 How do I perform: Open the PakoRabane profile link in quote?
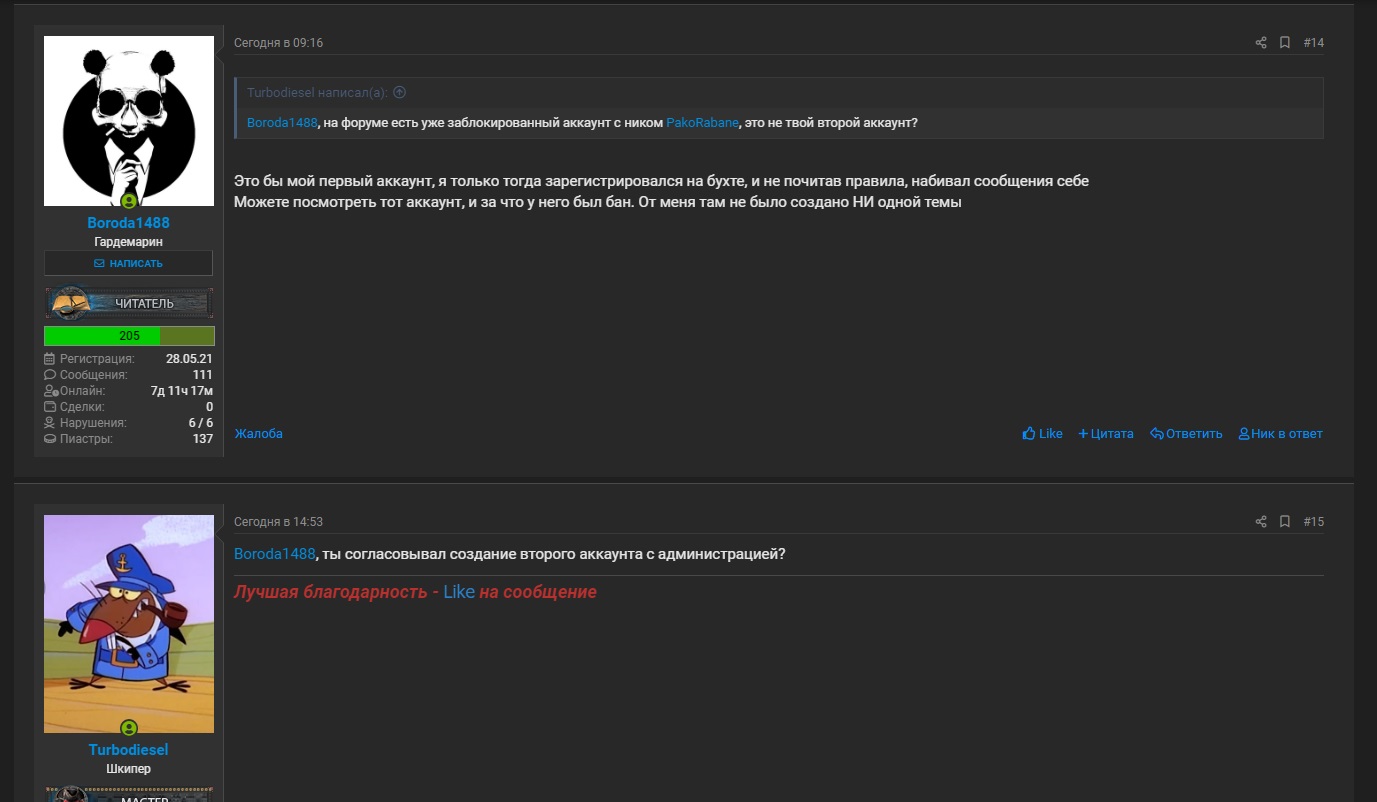point(702,123)
